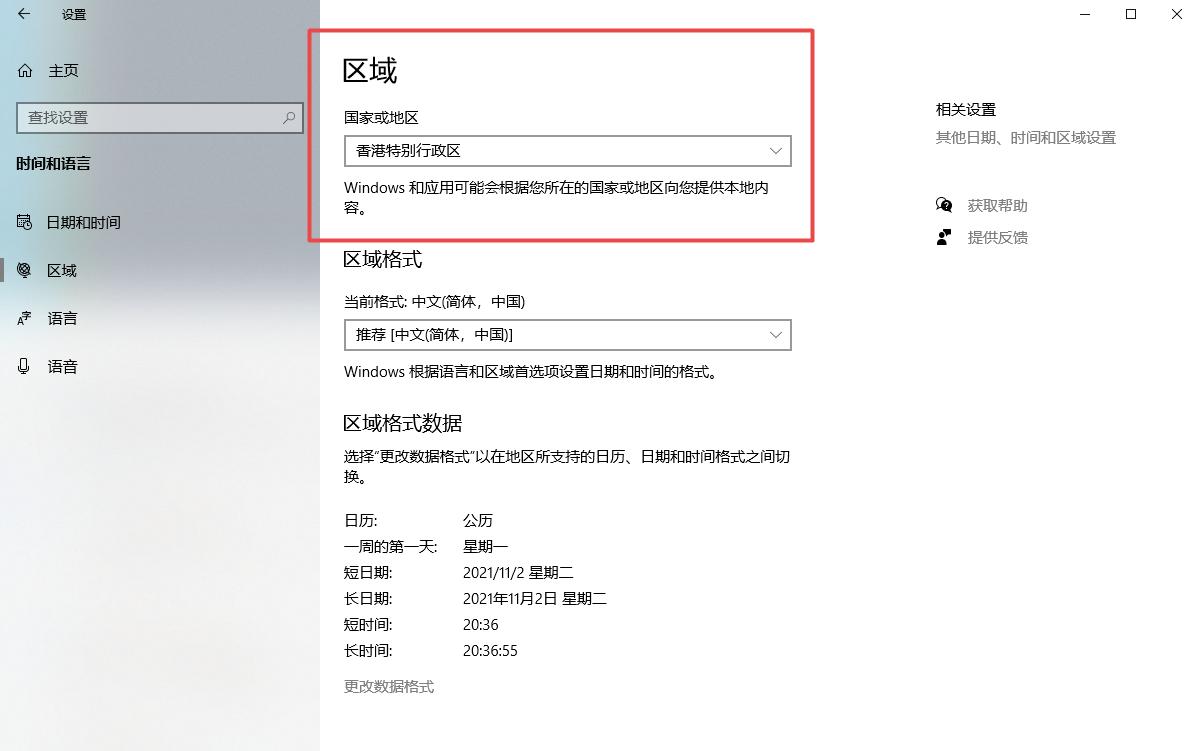Open 更改数据格式 link
This screenshot has width=1197, height=751.
(x=389, y=686)
